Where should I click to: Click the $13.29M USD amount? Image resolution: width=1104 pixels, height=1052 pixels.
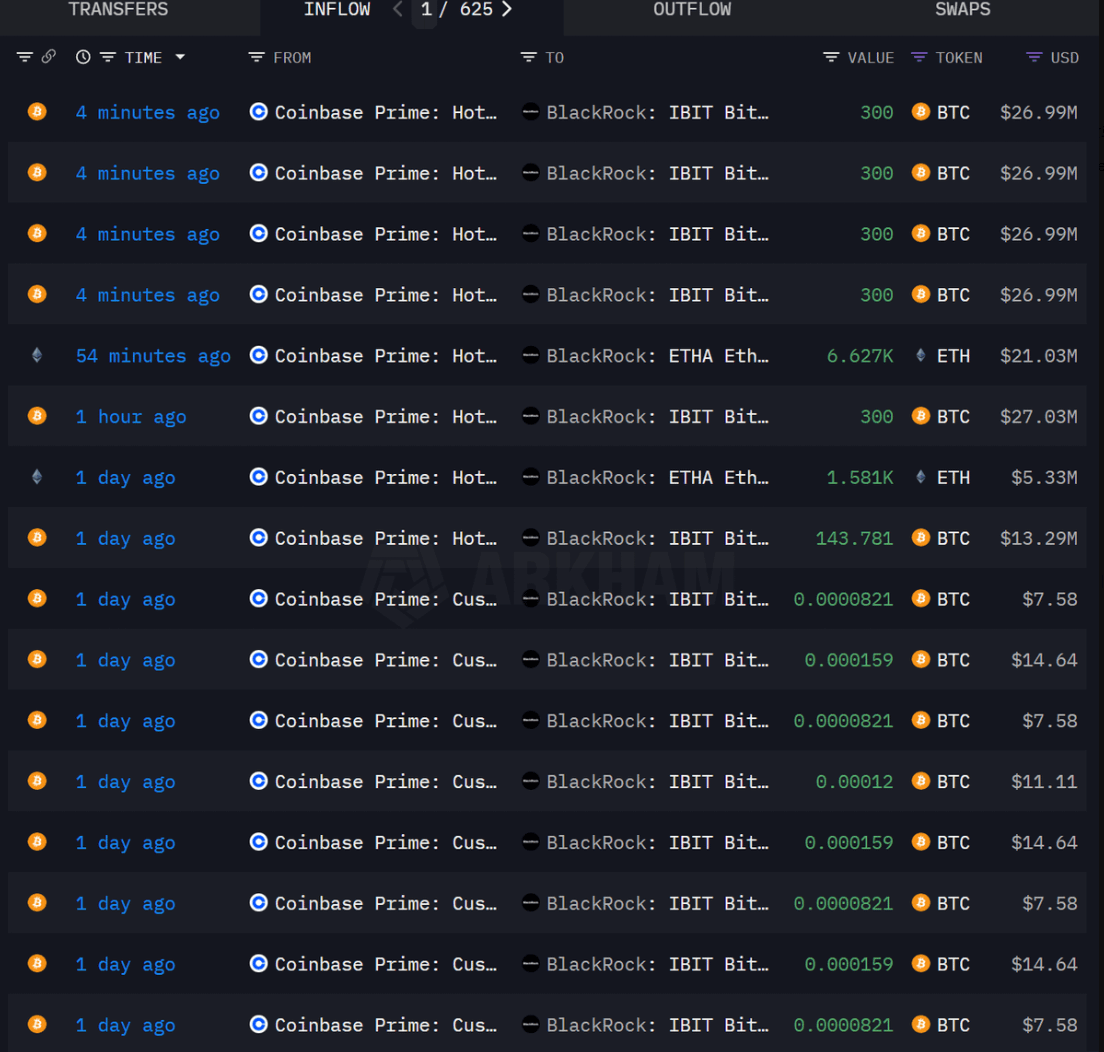point(1039,539)
